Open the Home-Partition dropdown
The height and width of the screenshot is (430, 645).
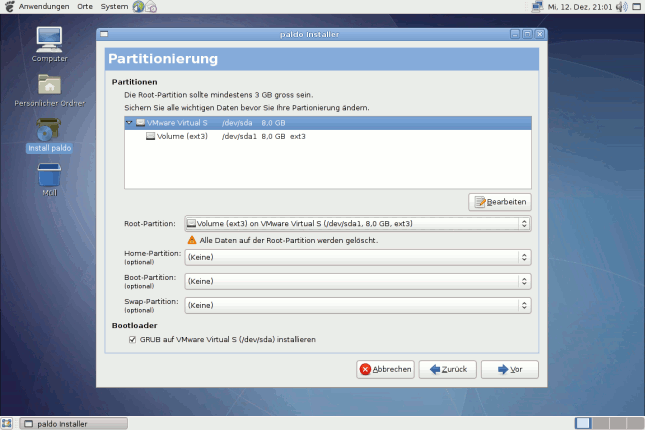point(358,257)
